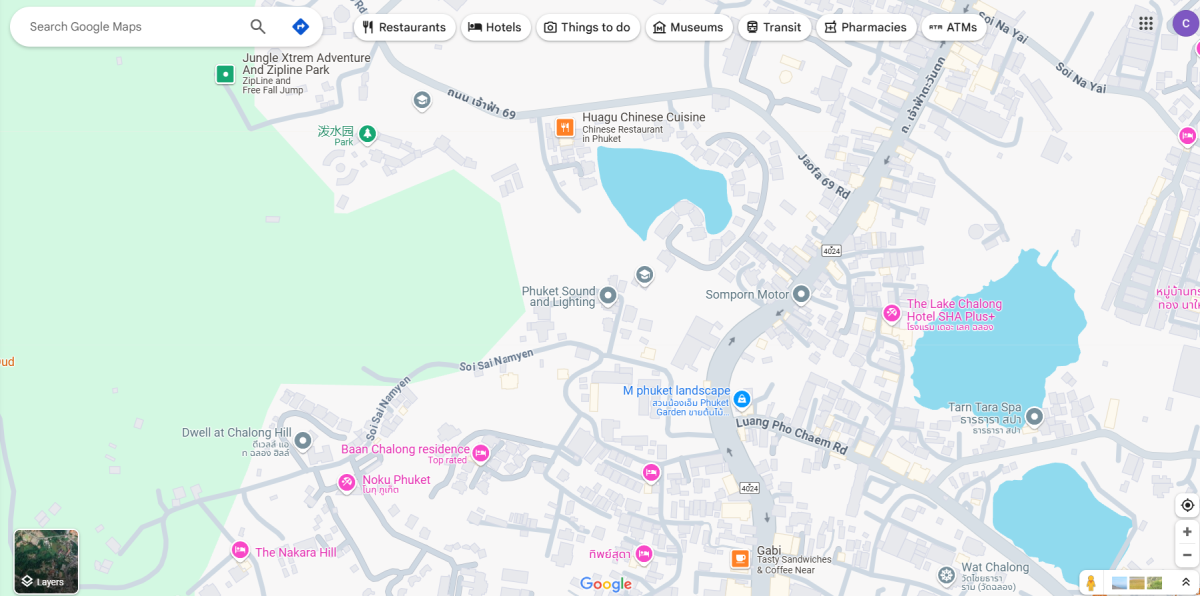
Task: Open the Google apps grid
Action: (1146, 24)
